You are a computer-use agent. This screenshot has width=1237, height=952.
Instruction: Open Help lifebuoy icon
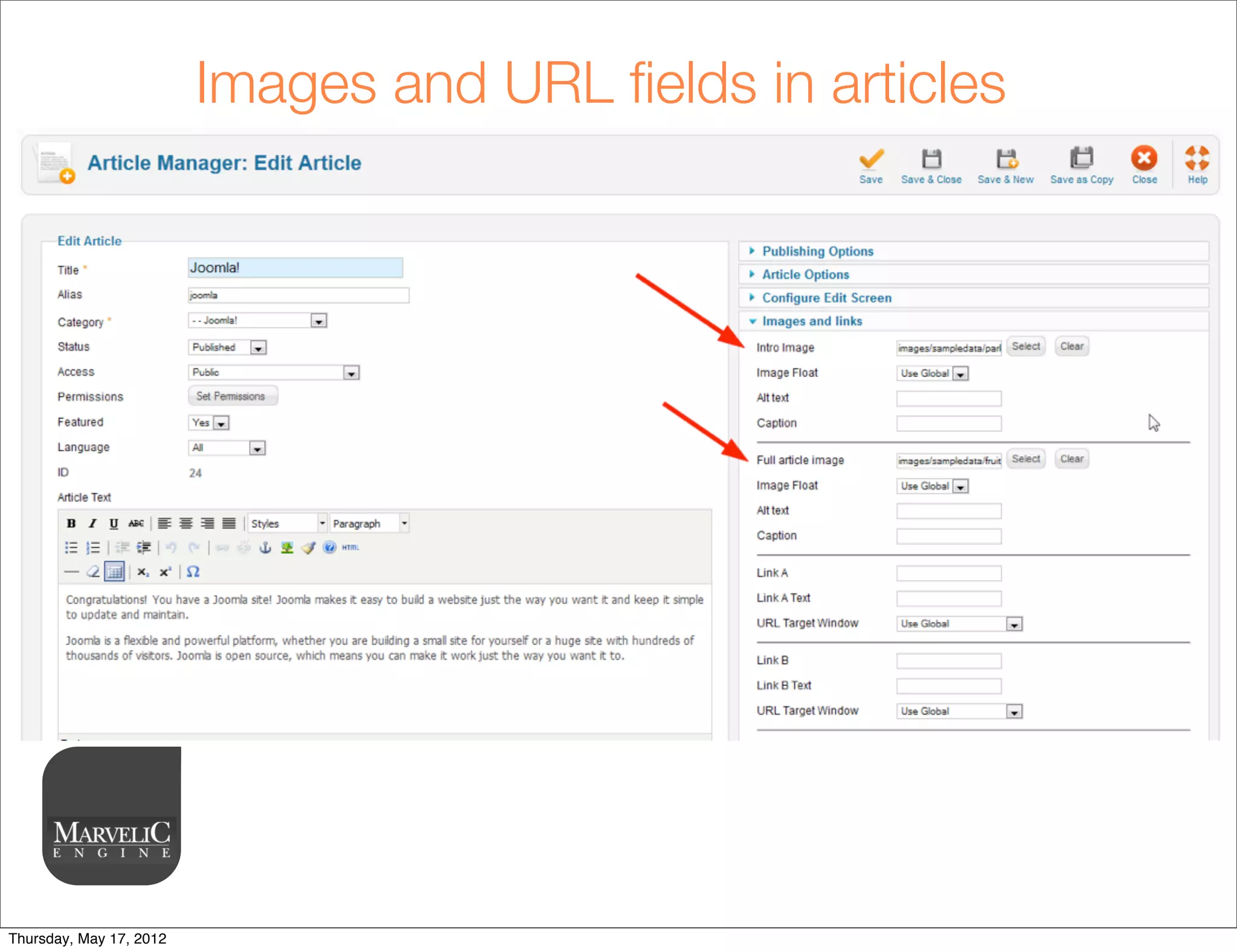1197,158
